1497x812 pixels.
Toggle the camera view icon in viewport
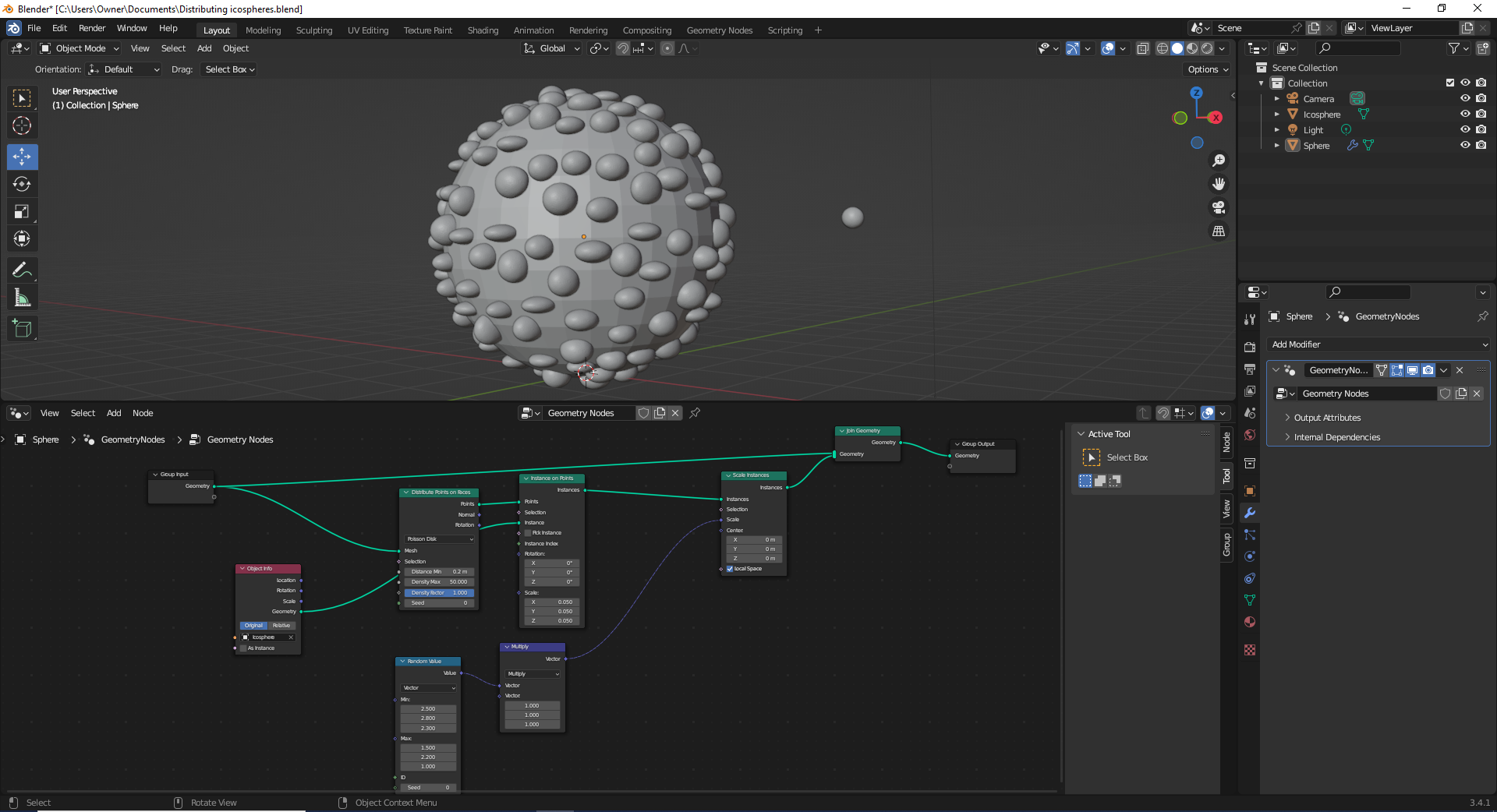tap(1218, 207)
